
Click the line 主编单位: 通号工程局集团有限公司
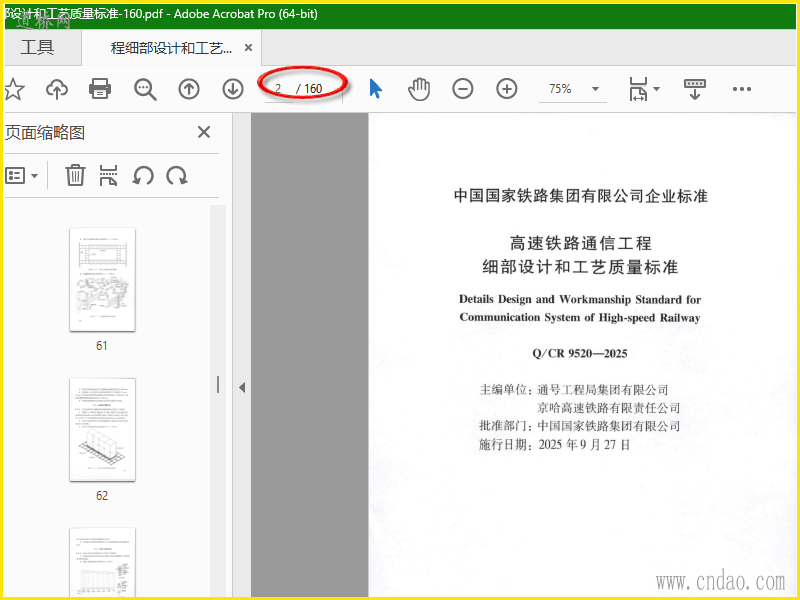tap(574, 390)
